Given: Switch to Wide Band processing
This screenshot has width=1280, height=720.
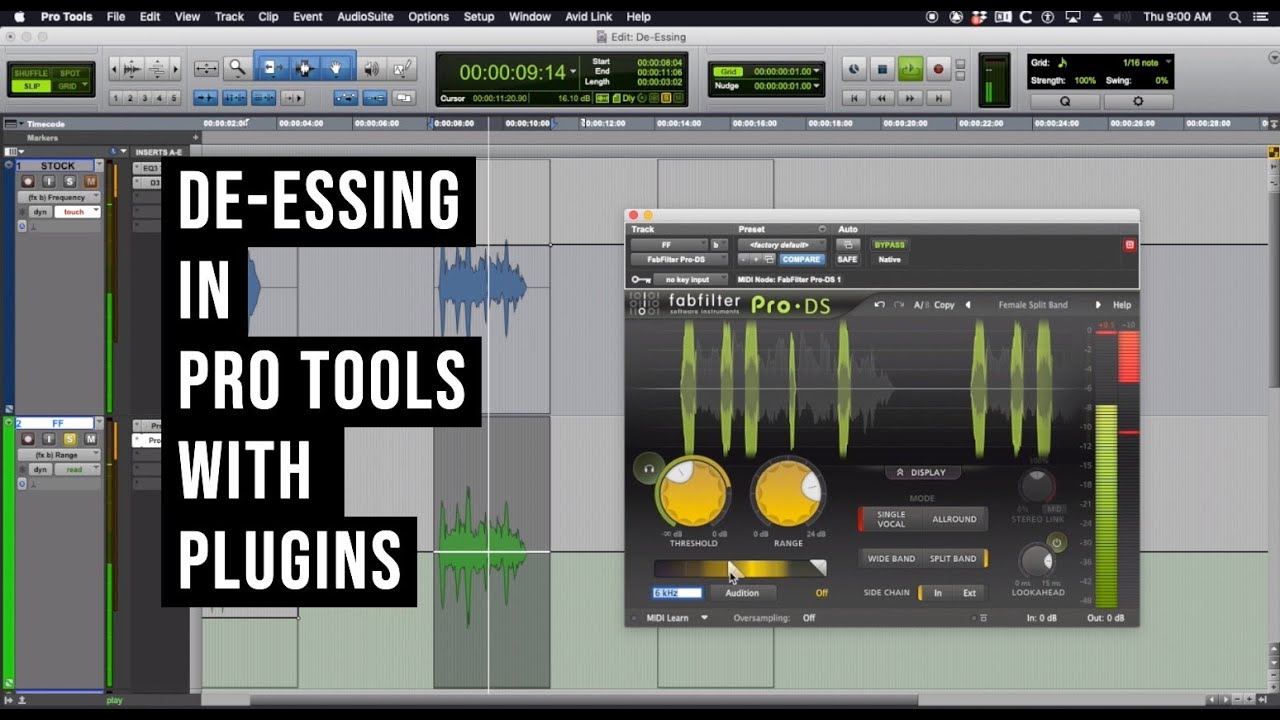Looking at the screenshot, I should tap(891, 559).
